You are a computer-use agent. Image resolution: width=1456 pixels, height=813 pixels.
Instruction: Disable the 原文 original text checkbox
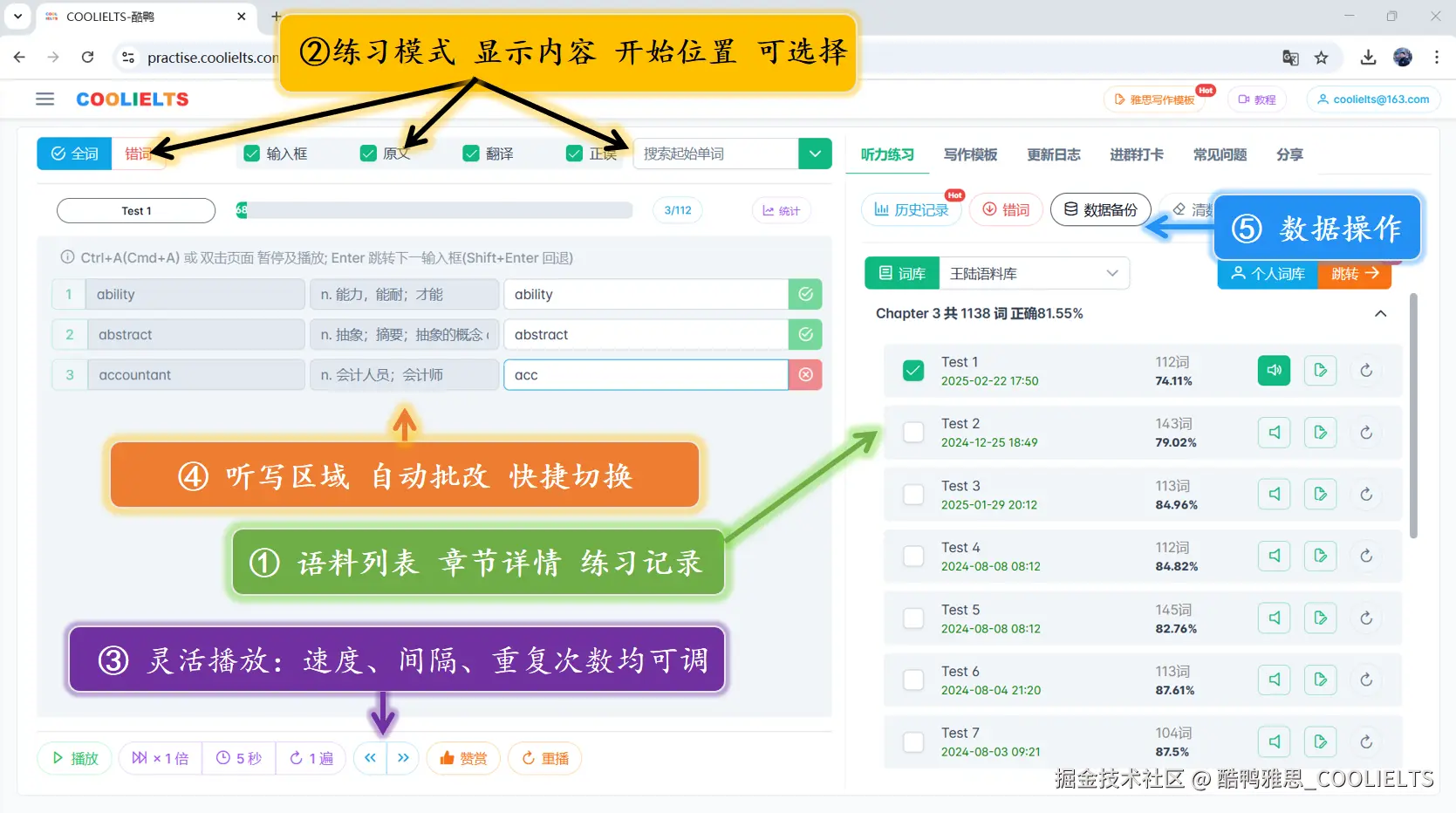367,153
